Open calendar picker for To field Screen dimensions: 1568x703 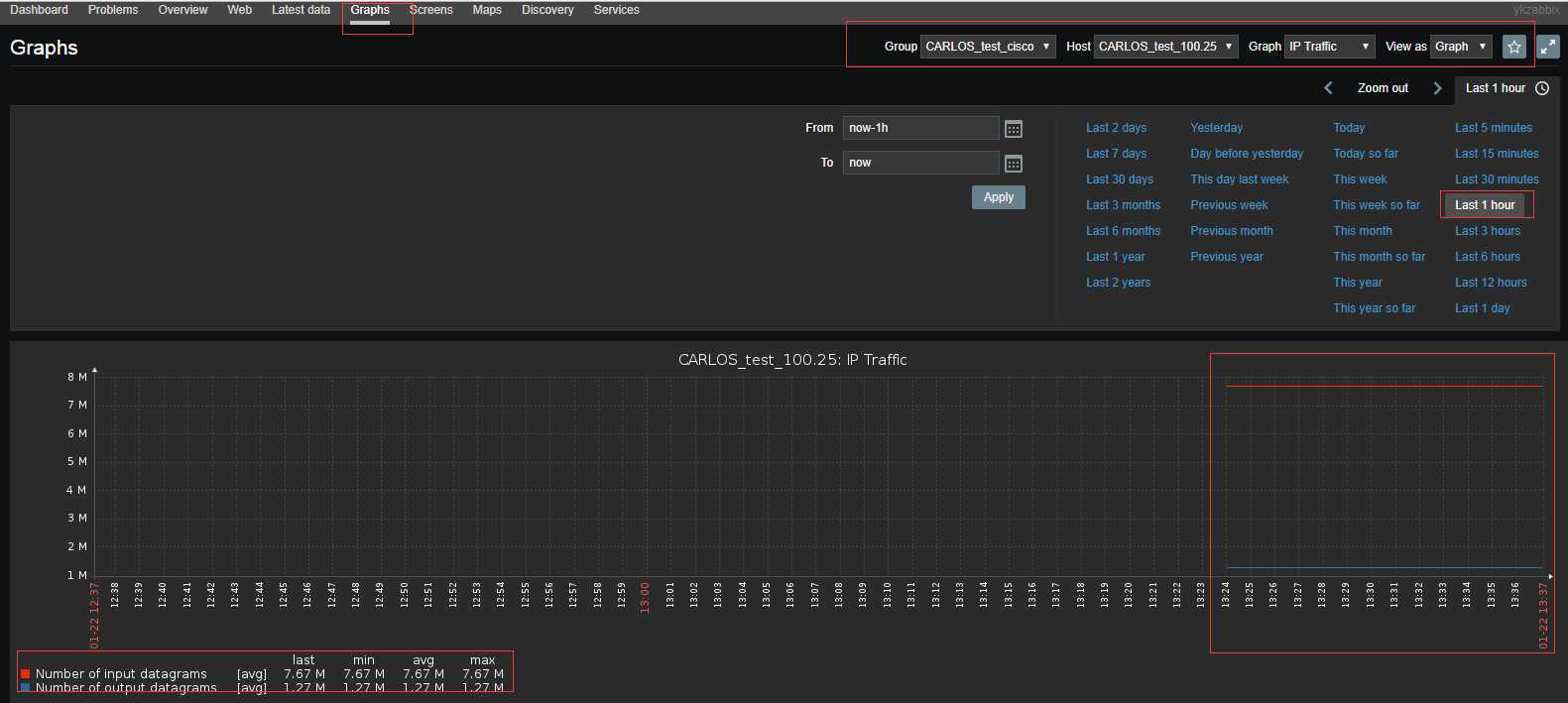(1014, 164)
